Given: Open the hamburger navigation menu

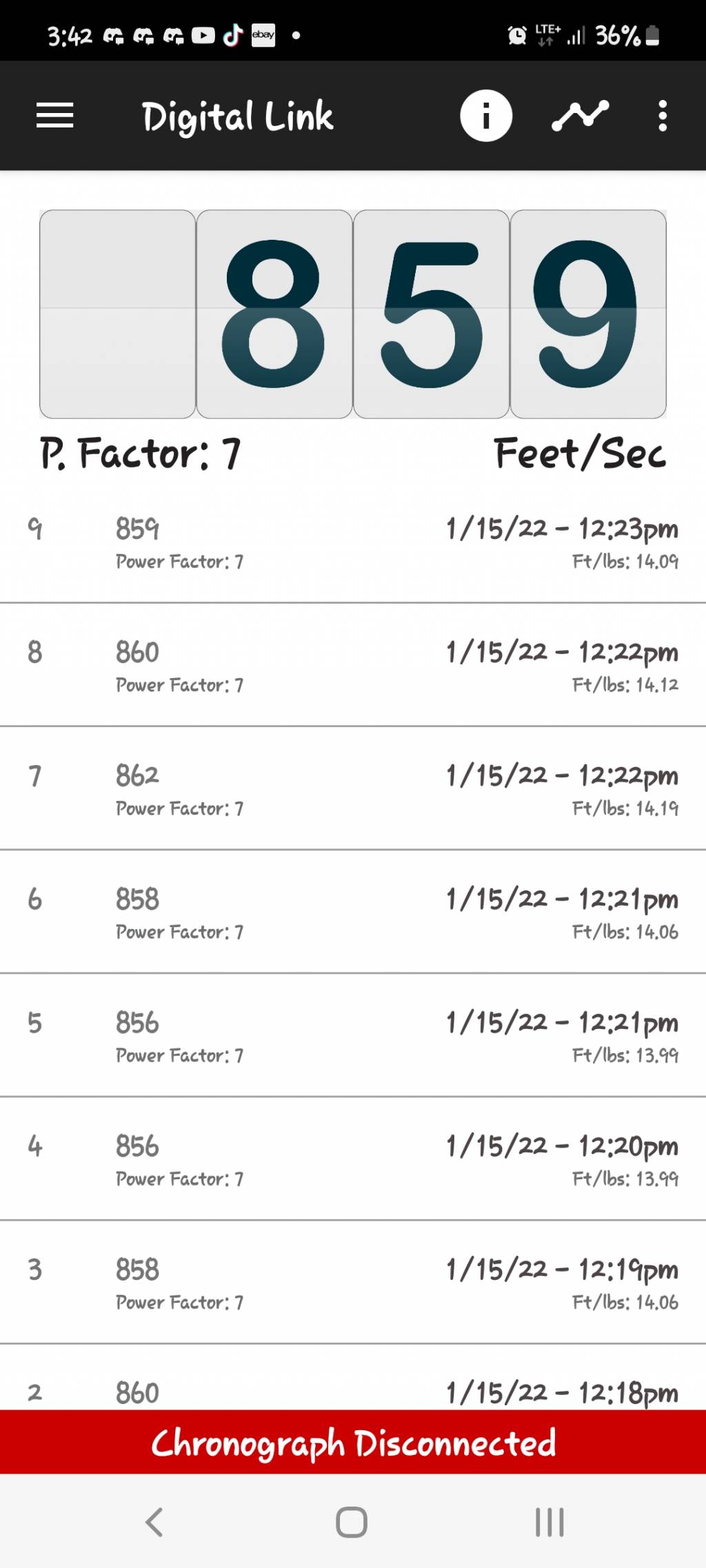Looking at the screenshot, I should (55, 116).
